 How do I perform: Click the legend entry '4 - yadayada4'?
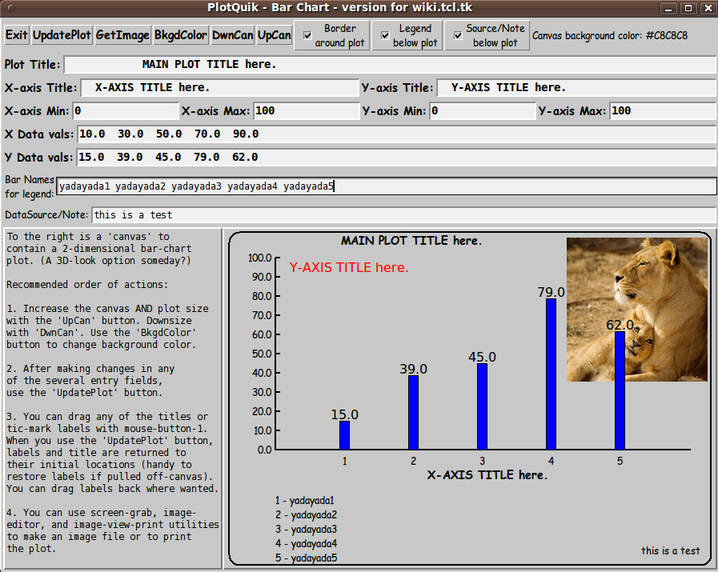(306, 544)
